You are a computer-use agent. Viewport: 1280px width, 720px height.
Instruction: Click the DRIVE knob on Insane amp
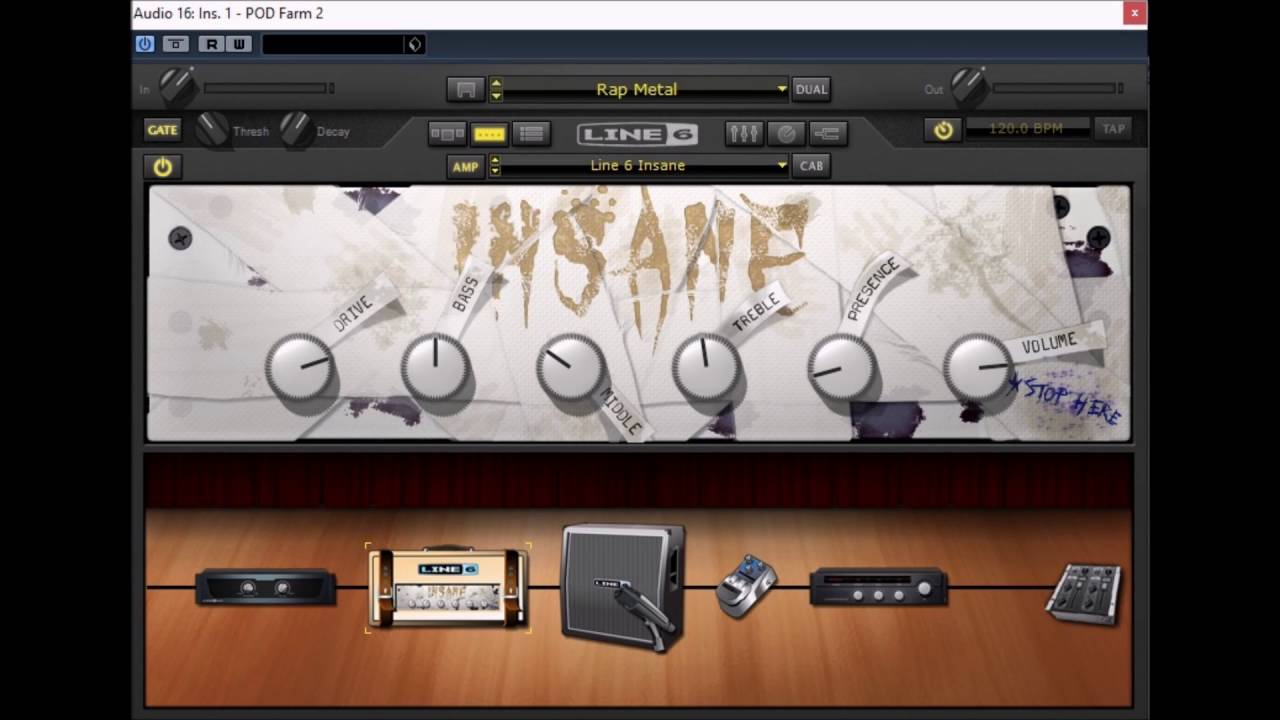[300, 368]
